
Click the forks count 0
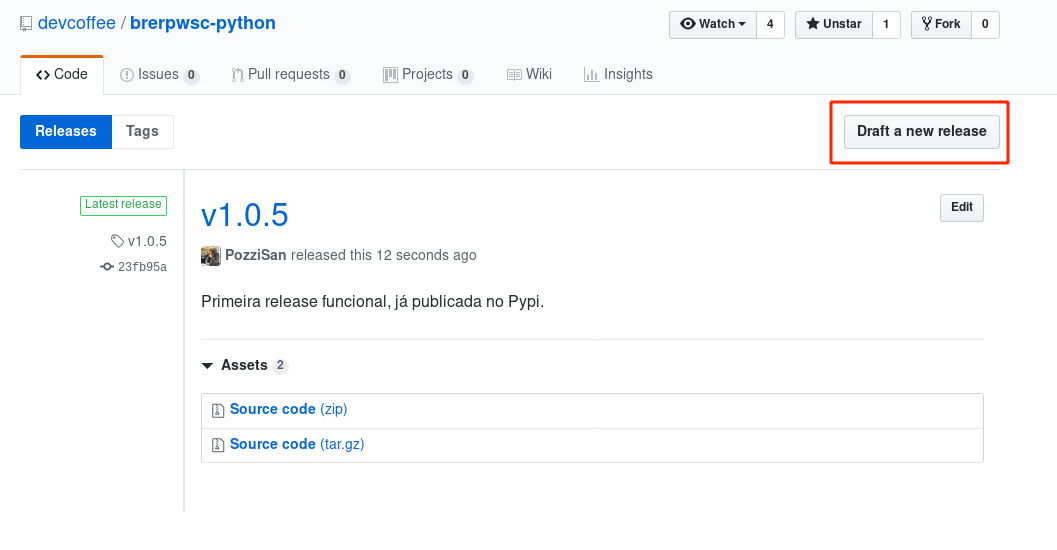pos(985,24)
